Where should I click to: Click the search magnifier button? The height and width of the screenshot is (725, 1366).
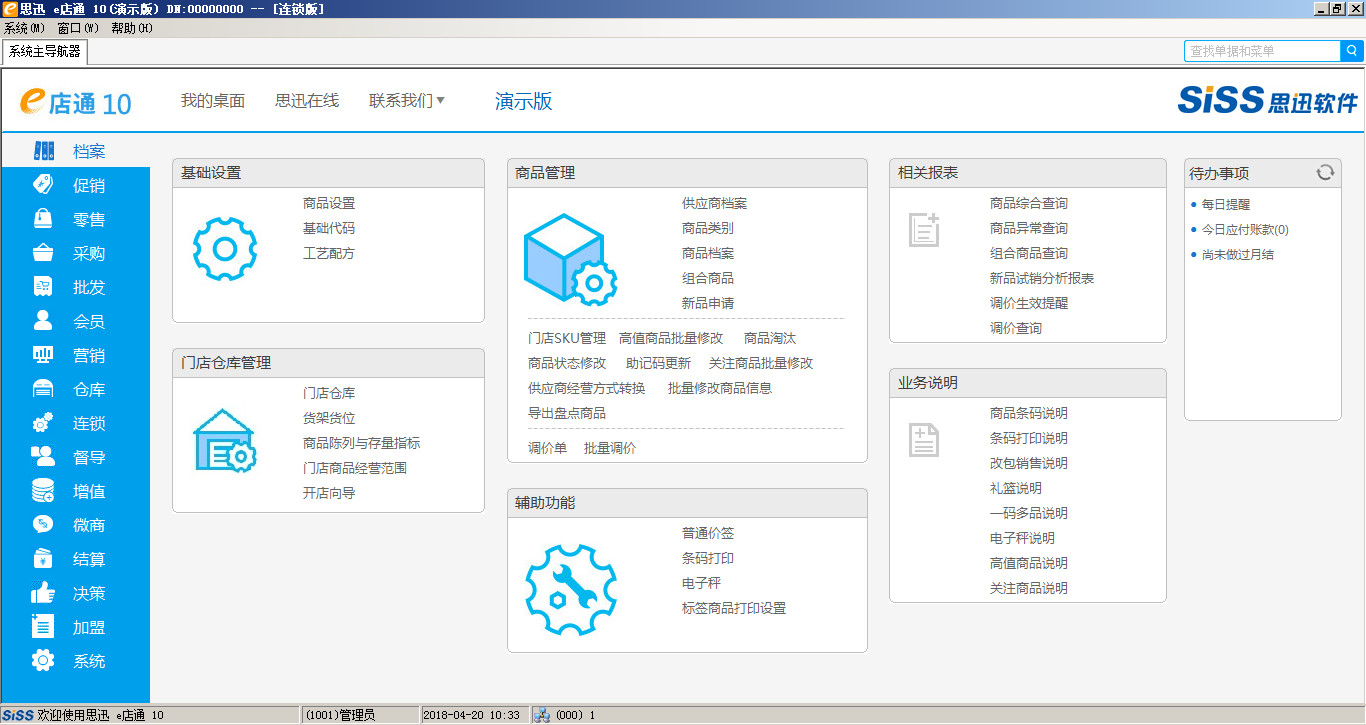coord(1352,51)
